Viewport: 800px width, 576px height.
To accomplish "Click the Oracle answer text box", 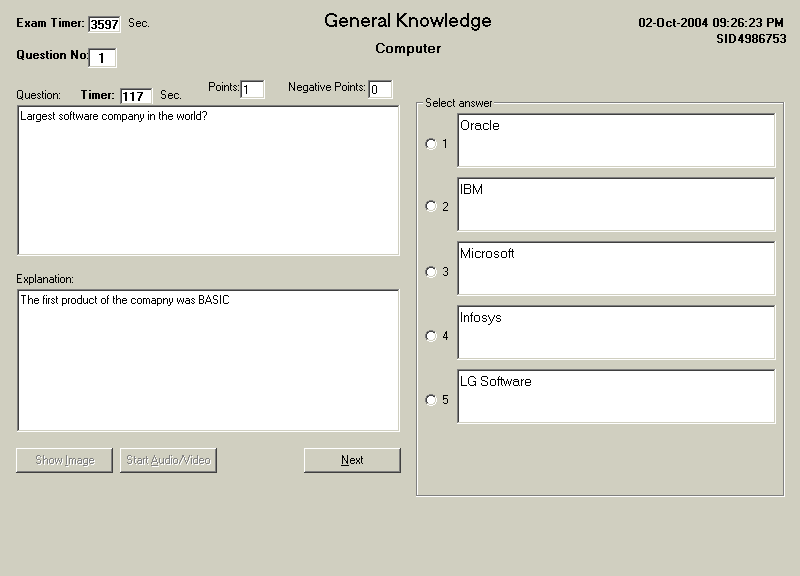I will coord(616,140).
